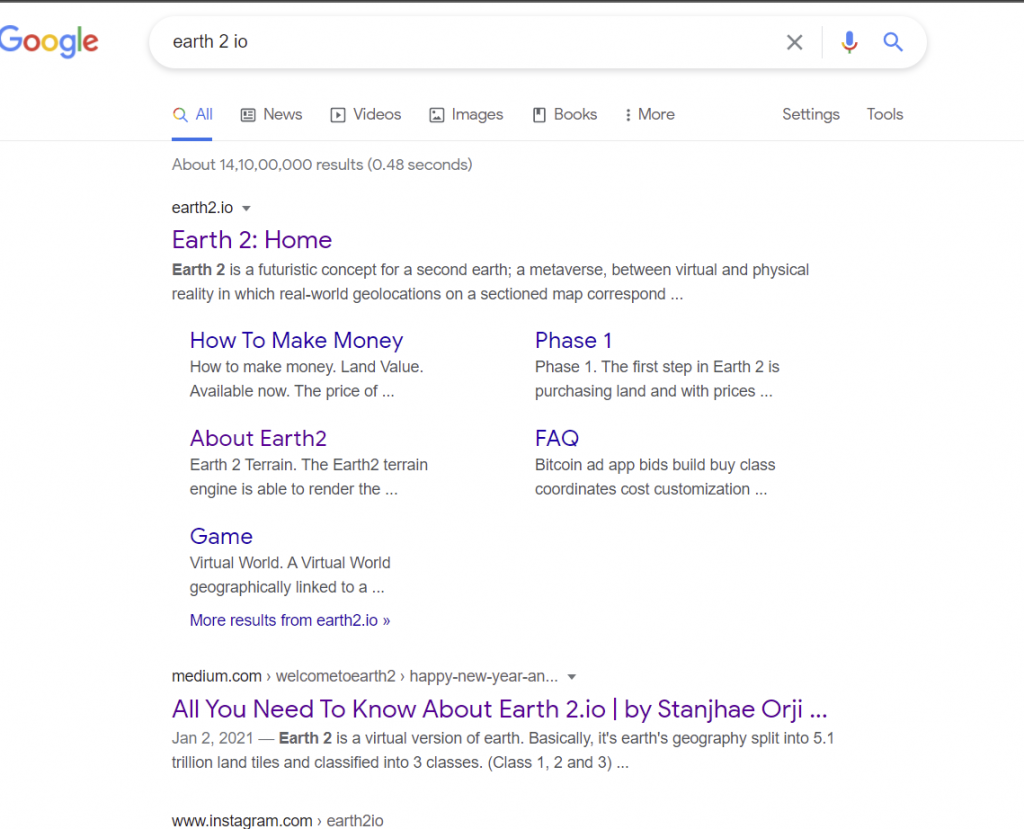
Task: Switch to the Books tab
Action: point(565,114)
